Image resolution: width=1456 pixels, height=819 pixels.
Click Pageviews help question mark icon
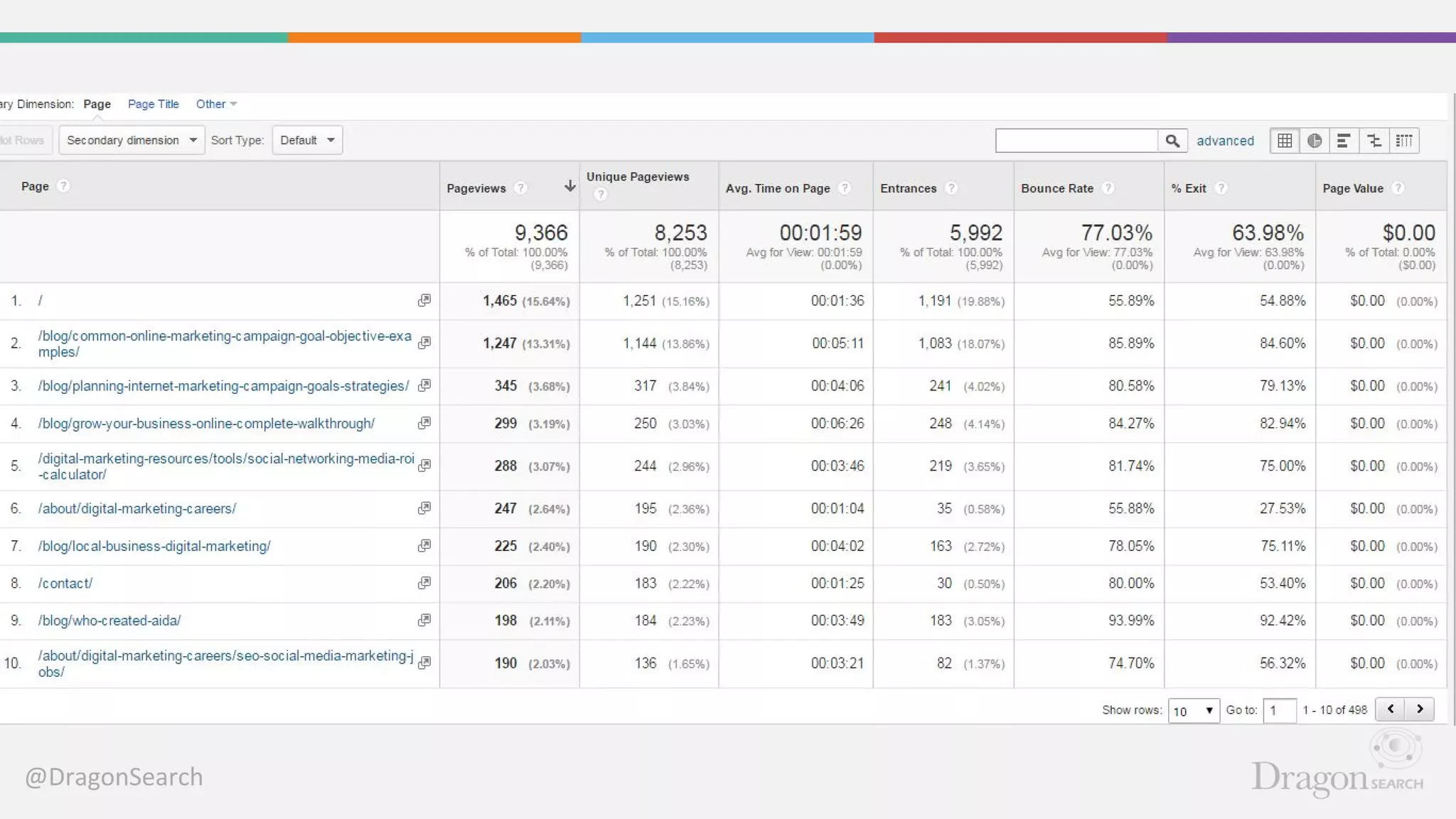[520, 188]
